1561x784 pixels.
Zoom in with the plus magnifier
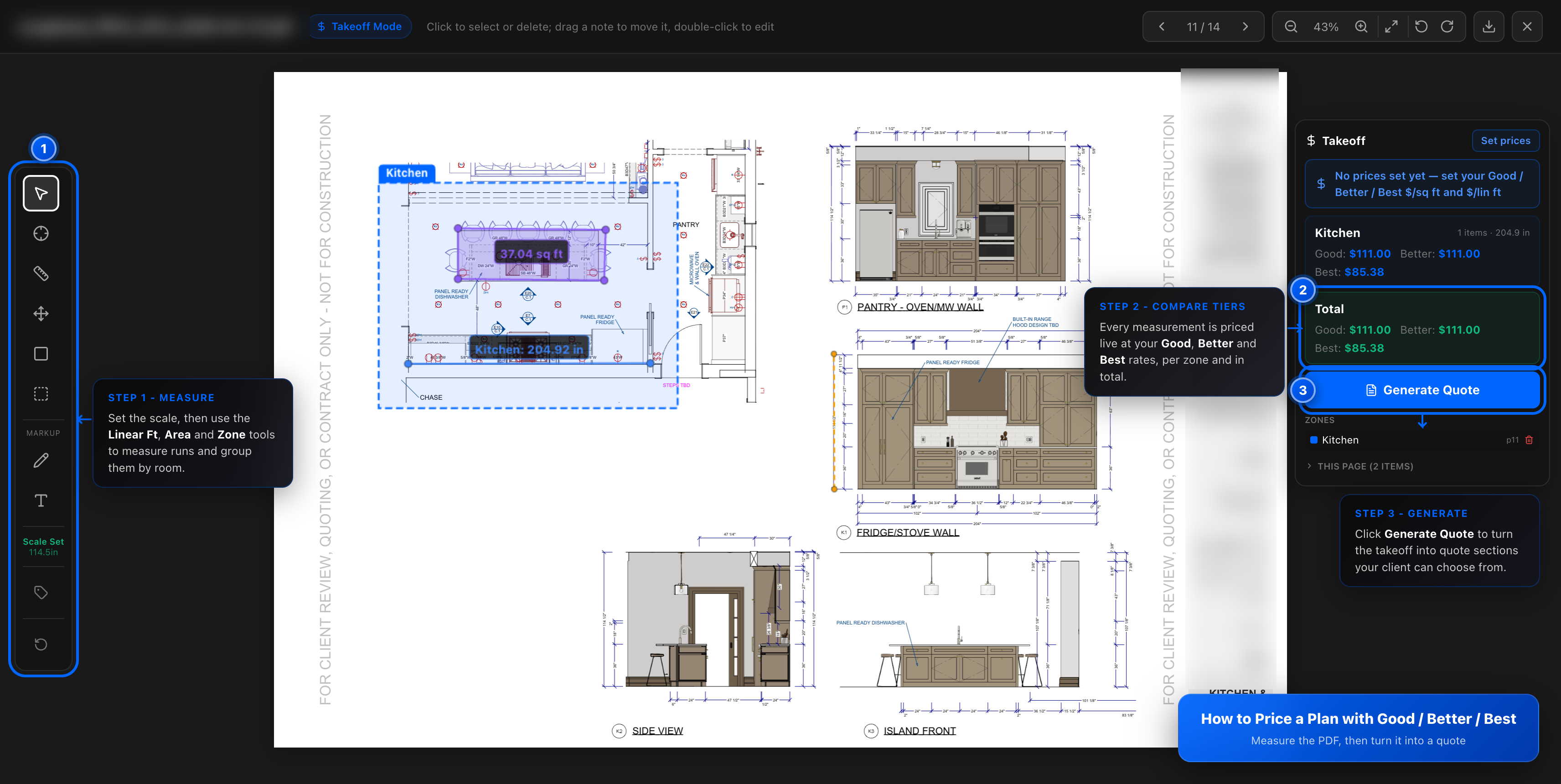pyautogui.click(x=1361, y=26)
